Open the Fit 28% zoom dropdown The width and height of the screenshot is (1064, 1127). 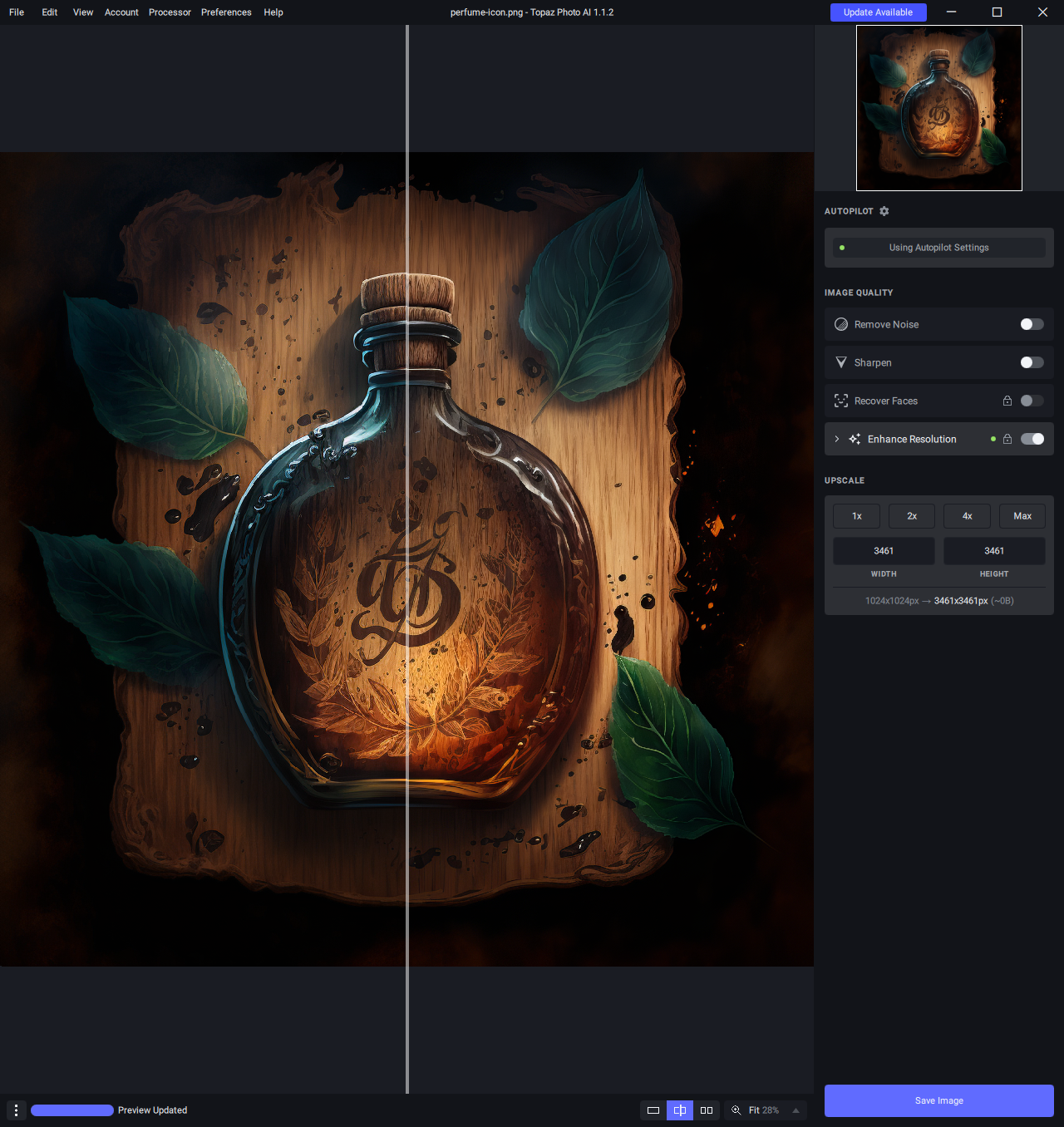[796, 1110]
